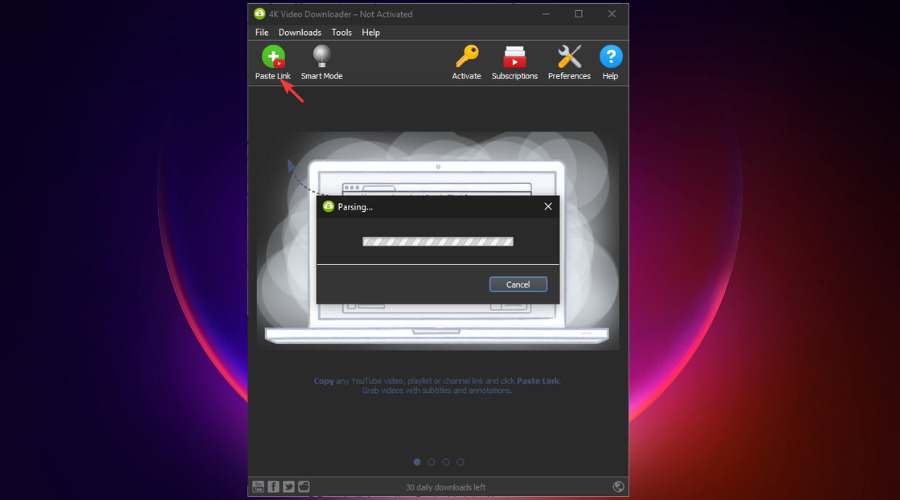Viewport: 900px width, 500px height.
Task: Open Subscriptions from the toolbar
Action: click(x=514, y=63)
